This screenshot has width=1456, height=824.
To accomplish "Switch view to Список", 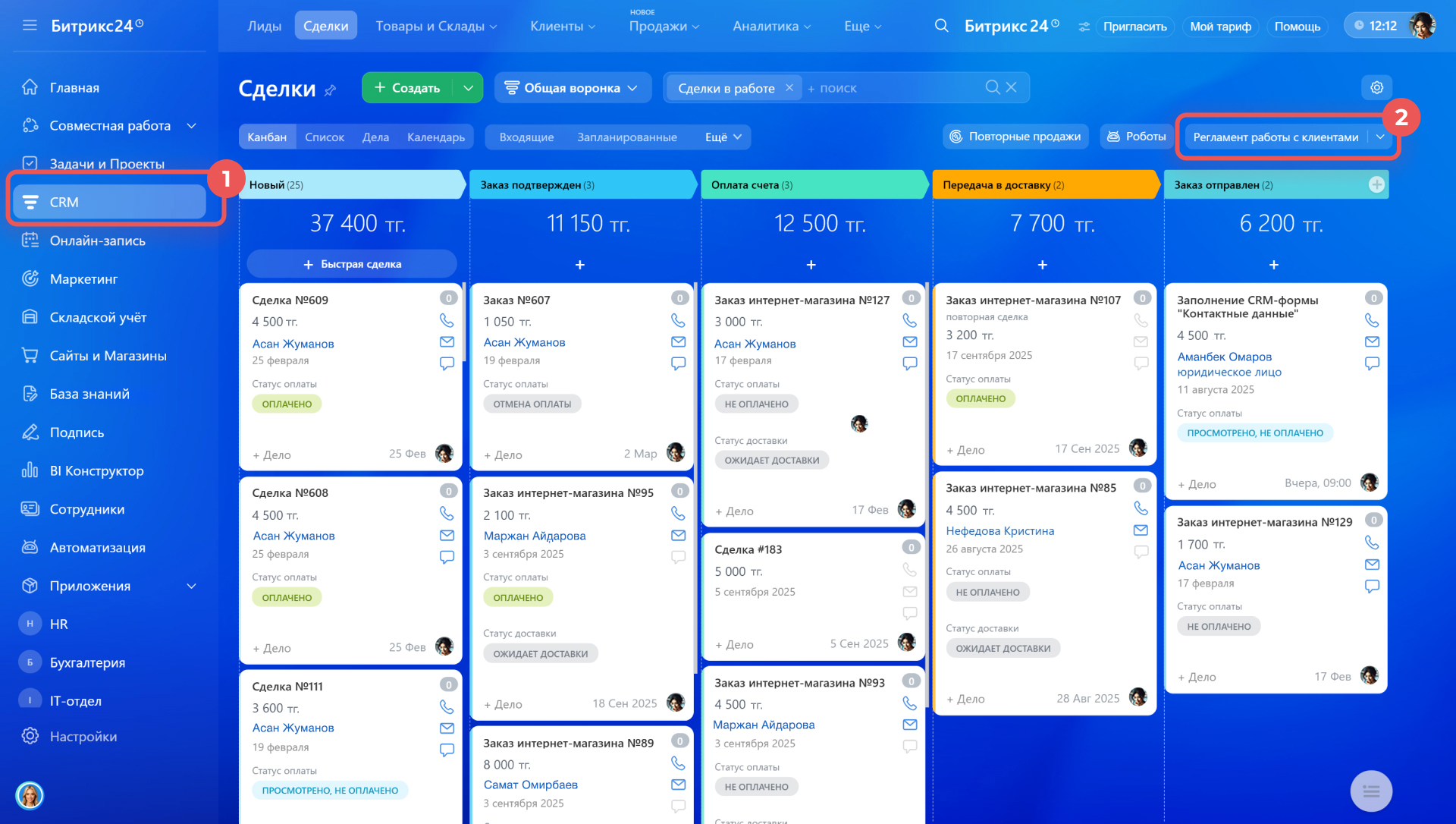I will click(x=324, y=137).
